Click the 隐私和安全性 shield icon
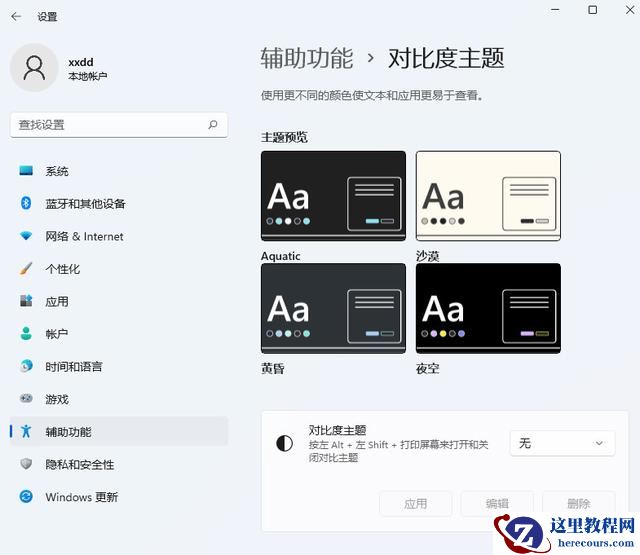The image size is (640, 555). 26,464
